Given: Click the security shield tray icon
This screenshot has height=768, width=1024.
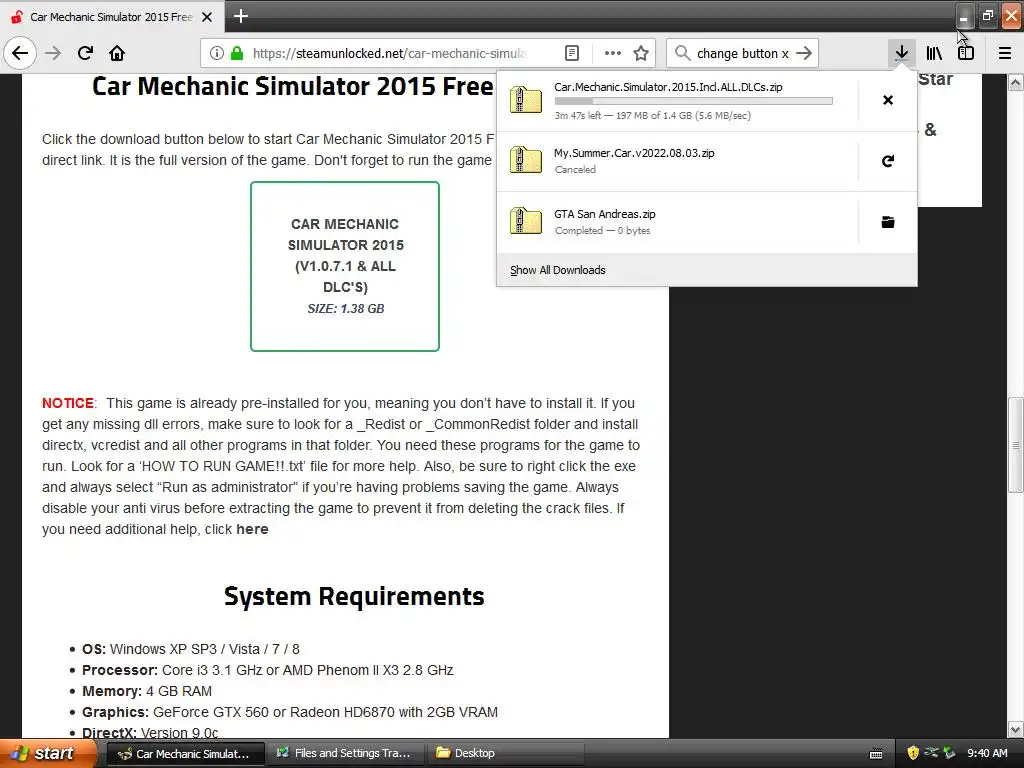Looking at the screenshot, I should click(913, 753).
